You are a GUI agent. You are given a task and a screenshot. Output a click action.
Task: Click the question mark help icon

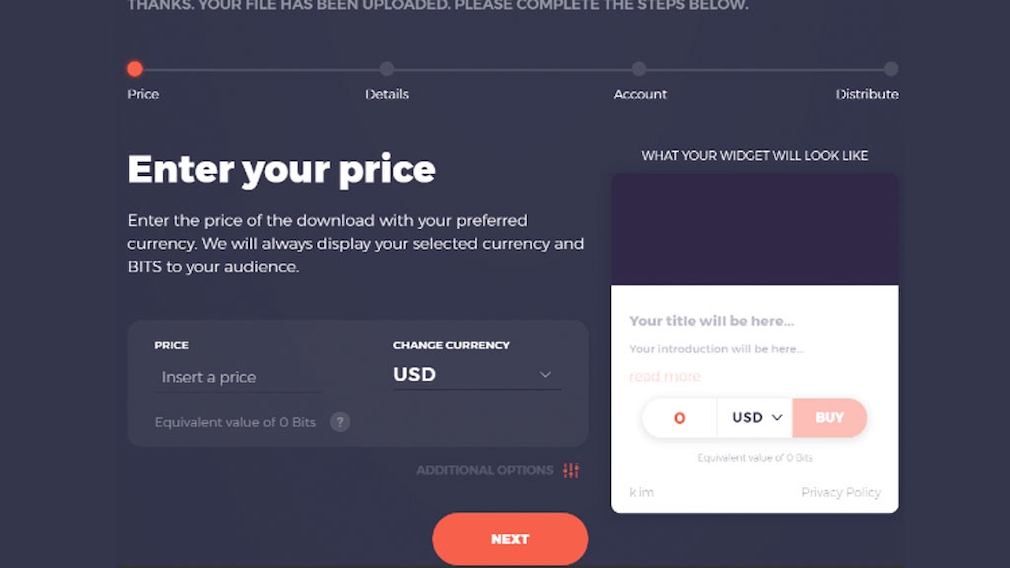(340, 422)
